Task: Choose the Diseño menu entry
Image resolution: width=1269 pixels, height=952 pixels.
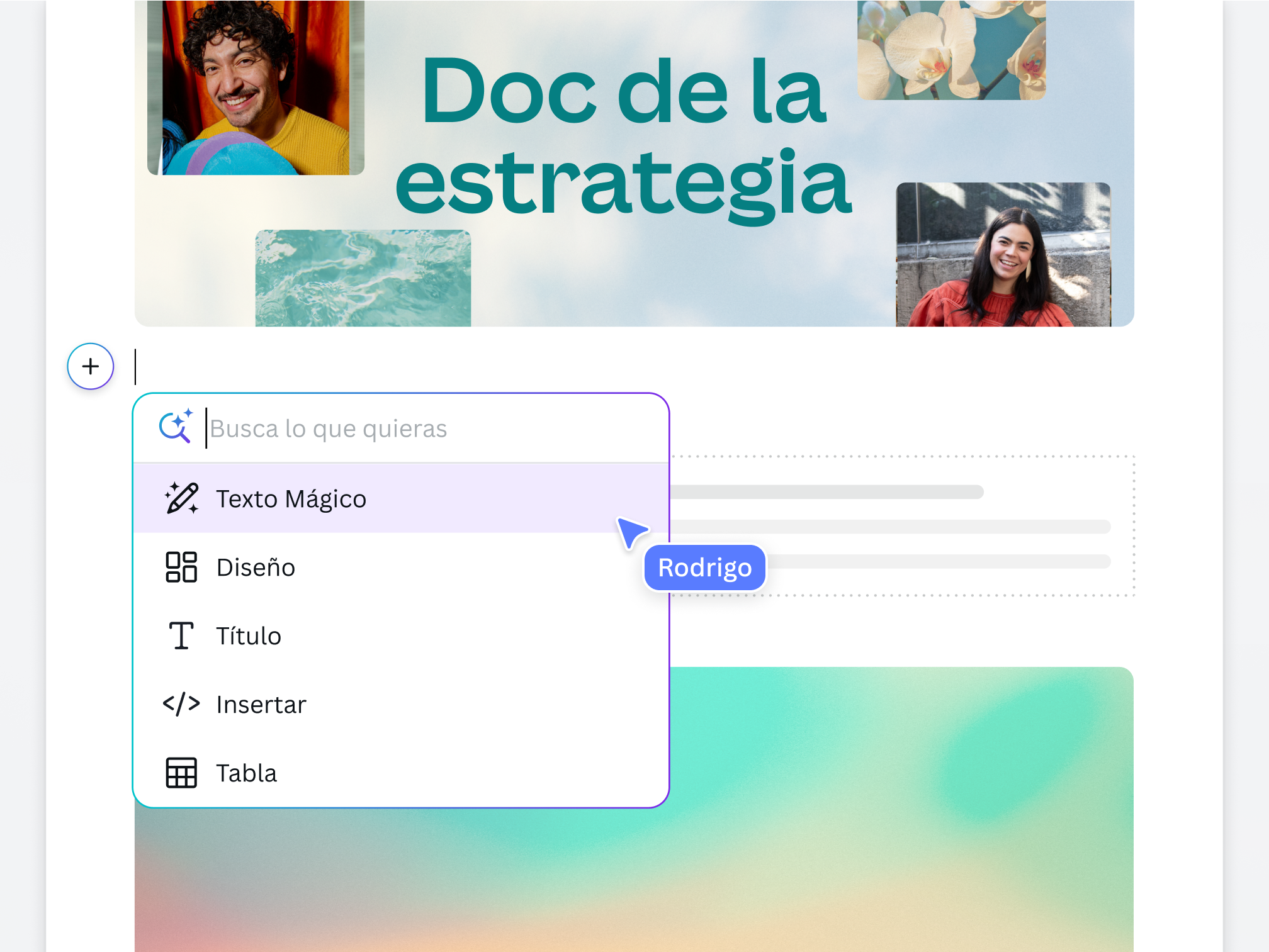Action: point(255,567)
